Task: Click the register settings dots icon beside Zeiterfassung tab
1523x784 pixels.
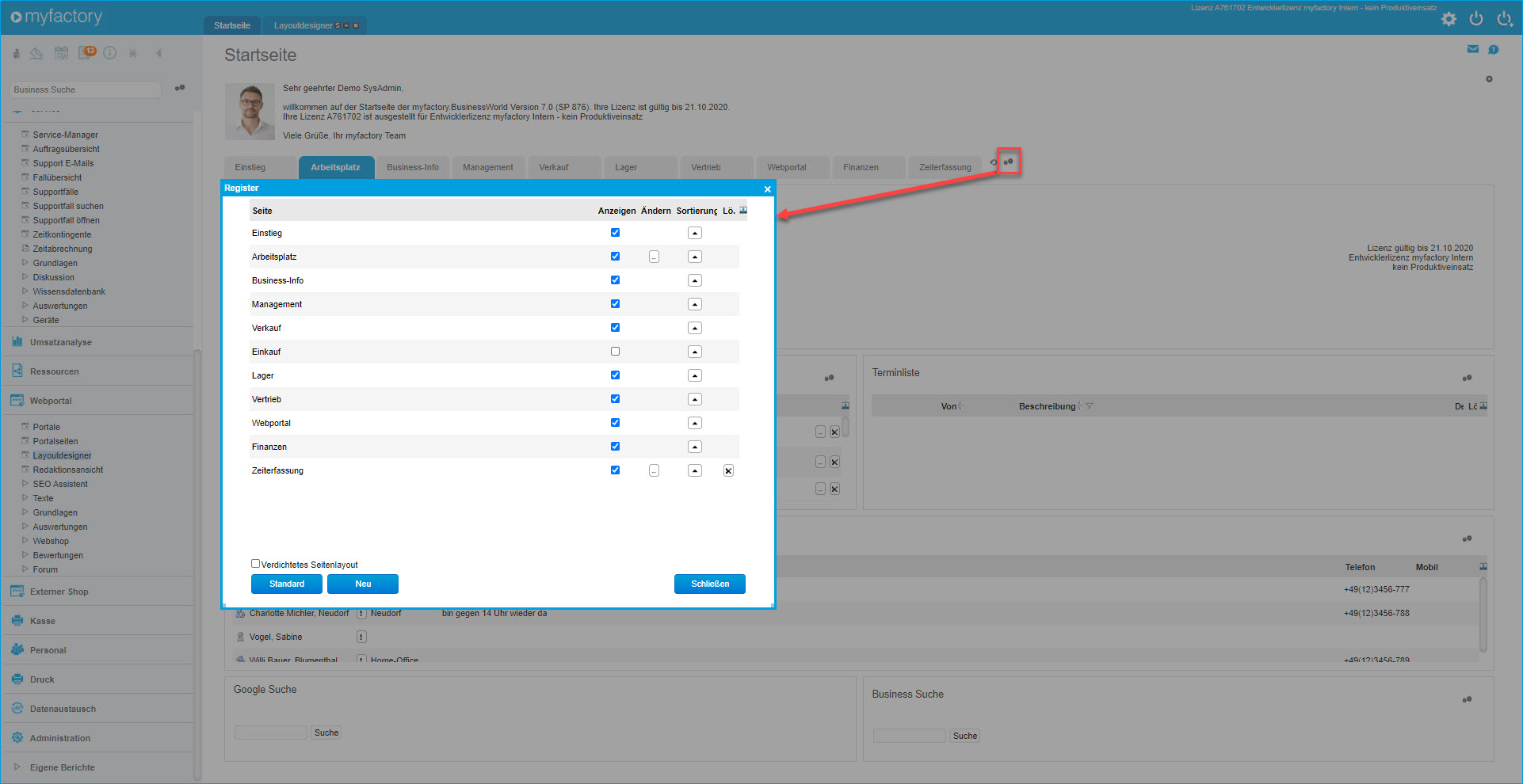Action: point(1008,162)
